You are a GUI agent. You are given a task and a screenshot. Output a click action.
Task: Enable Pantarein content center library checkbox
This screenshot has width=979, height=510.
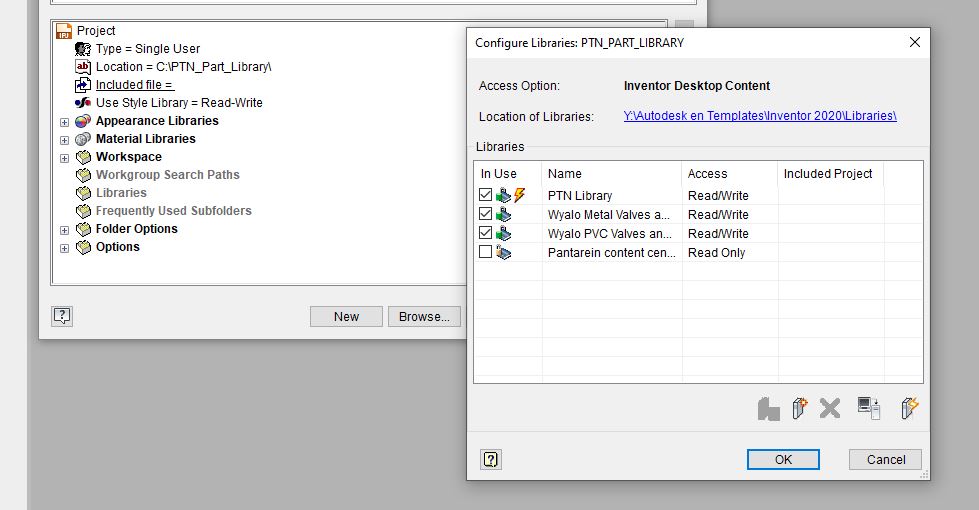pyautogui.click(x=485, y=252)
